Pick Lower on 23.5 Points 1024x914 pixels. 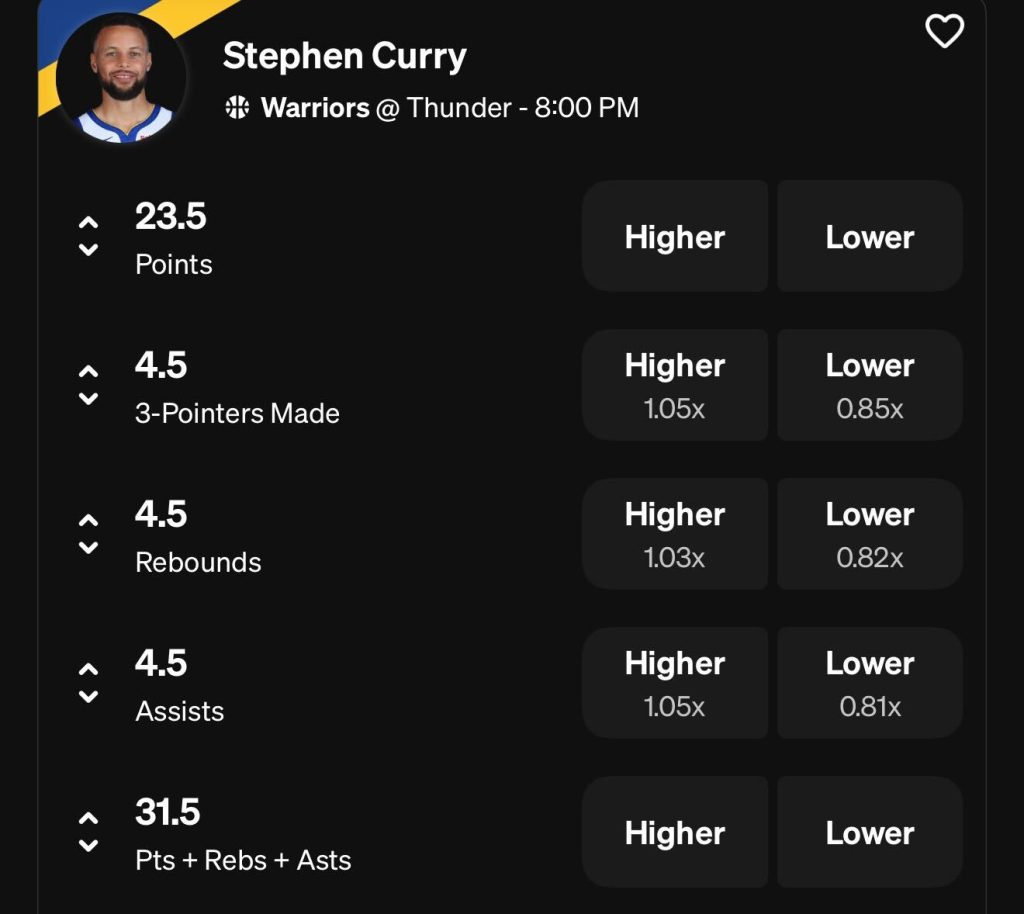(868, 236)
